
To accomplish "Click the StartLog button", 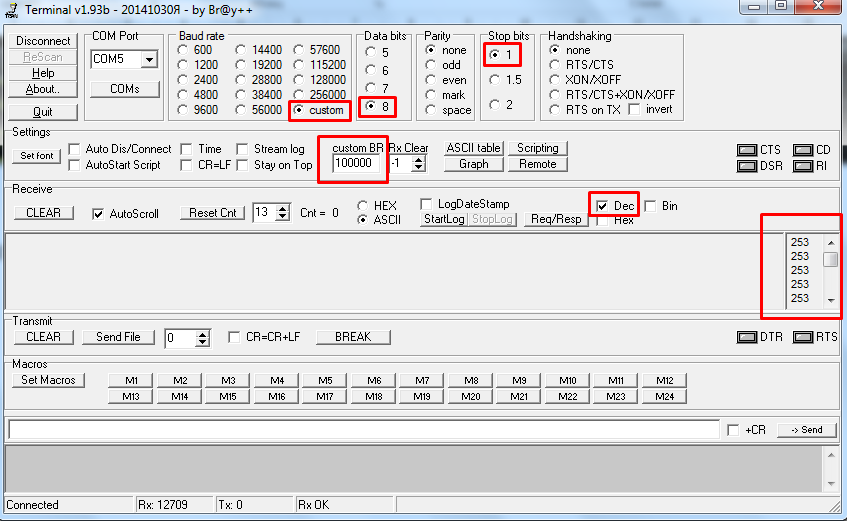I will click(444, 219).
